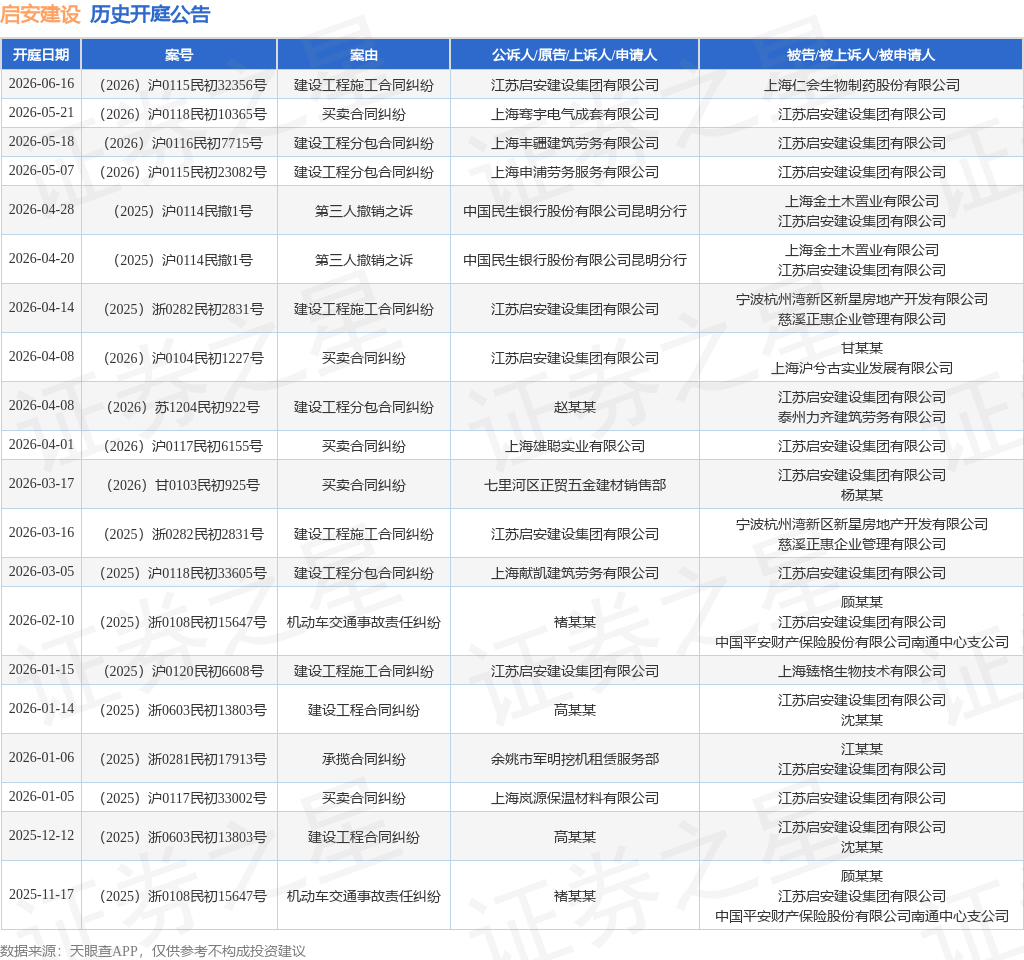Click the 历史开庭公告 heading
This screenshot has height=960, width=1024.
pyautogui.click(x=150, y=14)
